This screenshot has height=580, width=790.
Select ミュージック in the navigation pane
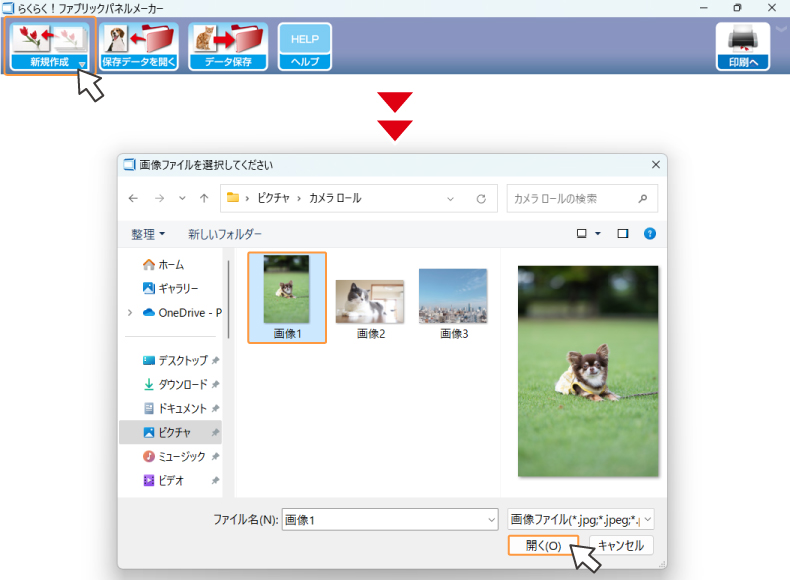(x=175, y=457)
